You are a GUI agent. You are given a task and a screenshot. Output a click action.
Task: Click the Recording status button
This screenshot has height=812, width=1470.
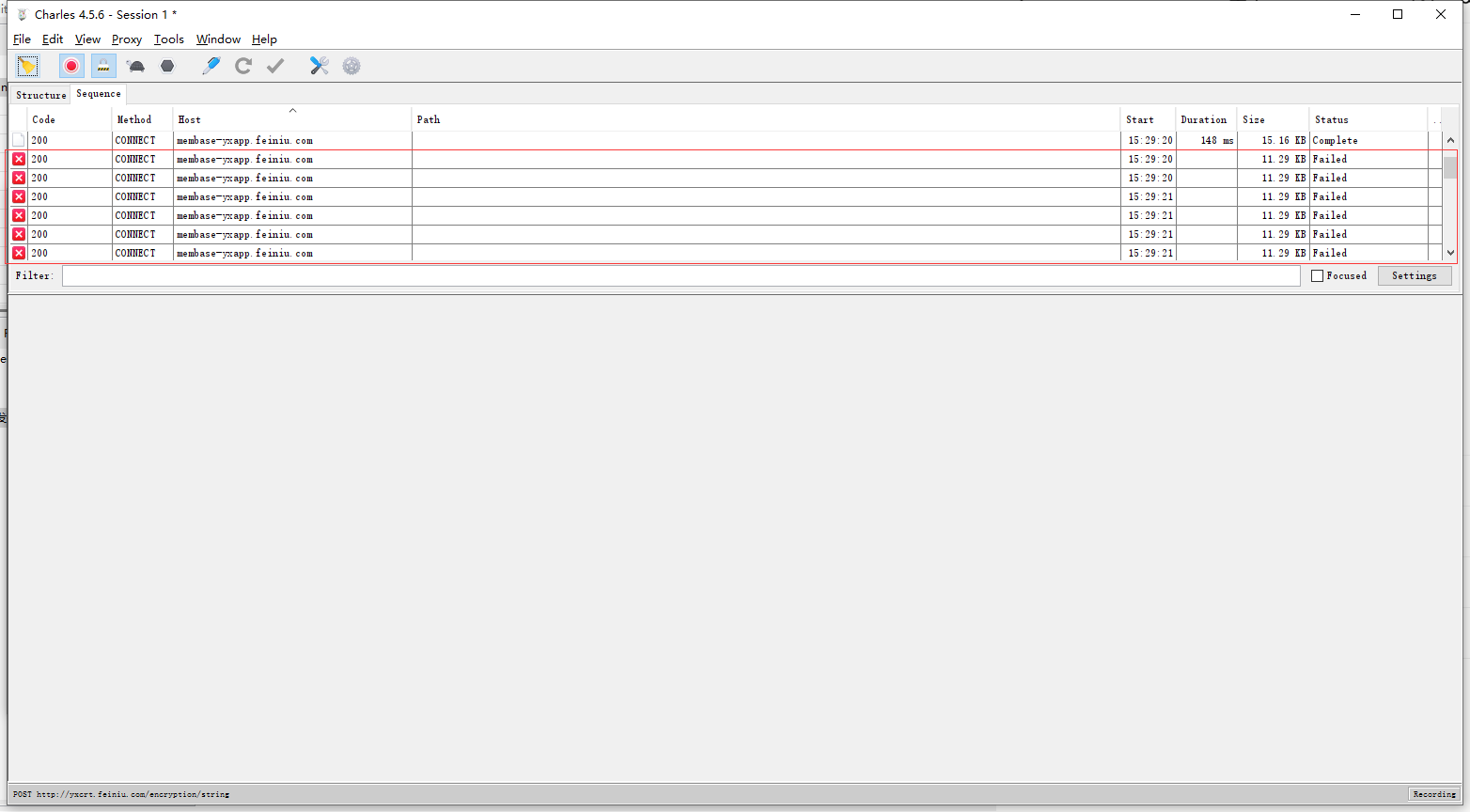coord(1434,794)
